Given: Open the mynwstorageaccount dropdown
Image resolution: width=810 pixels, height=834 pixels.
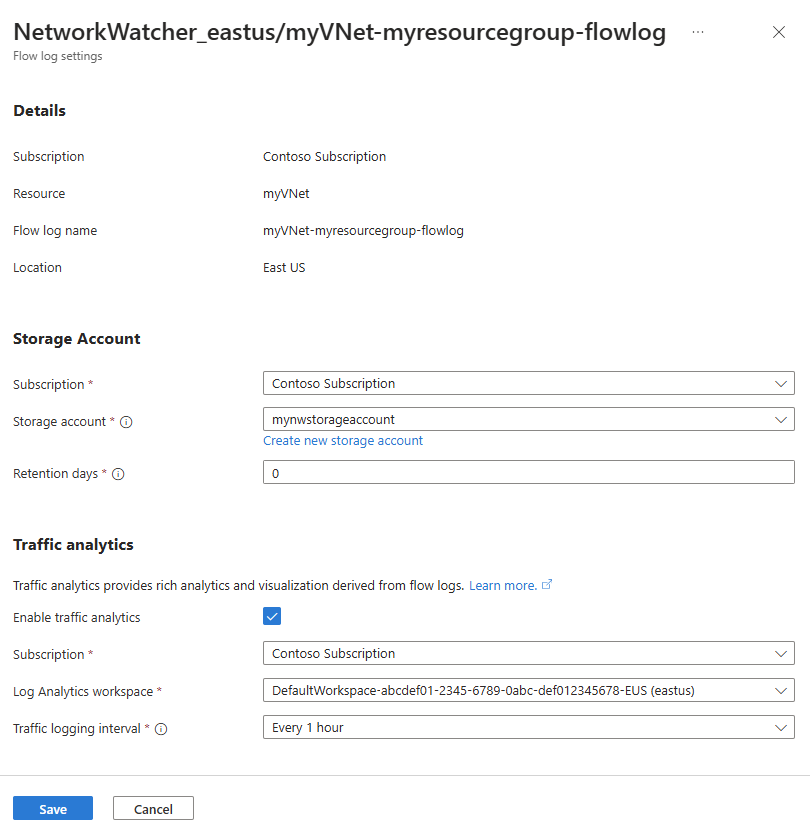Looking at the screenshot, I should [528, 419].
